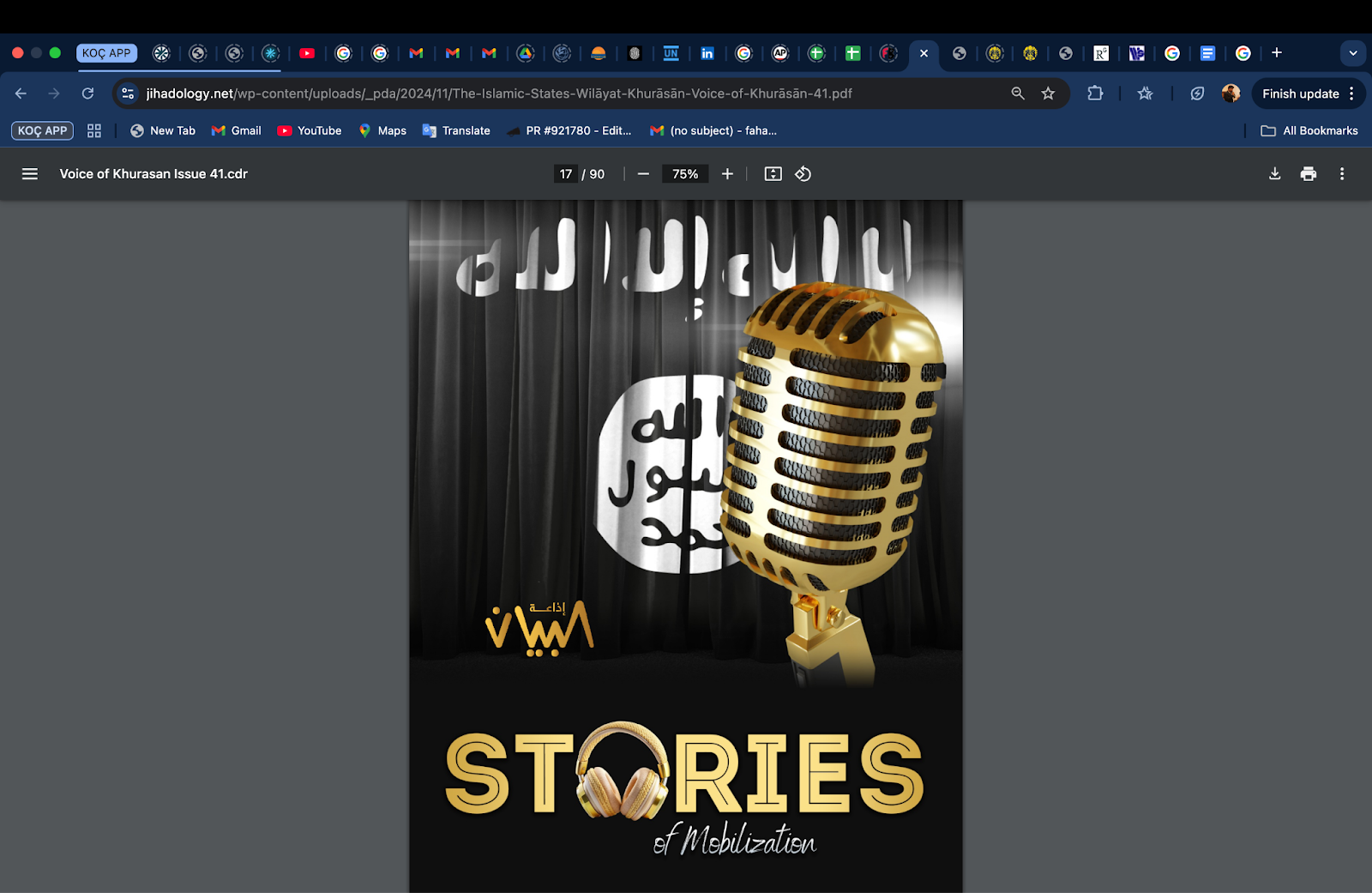
Task: Reload the current page
Action: click(87, 94)
